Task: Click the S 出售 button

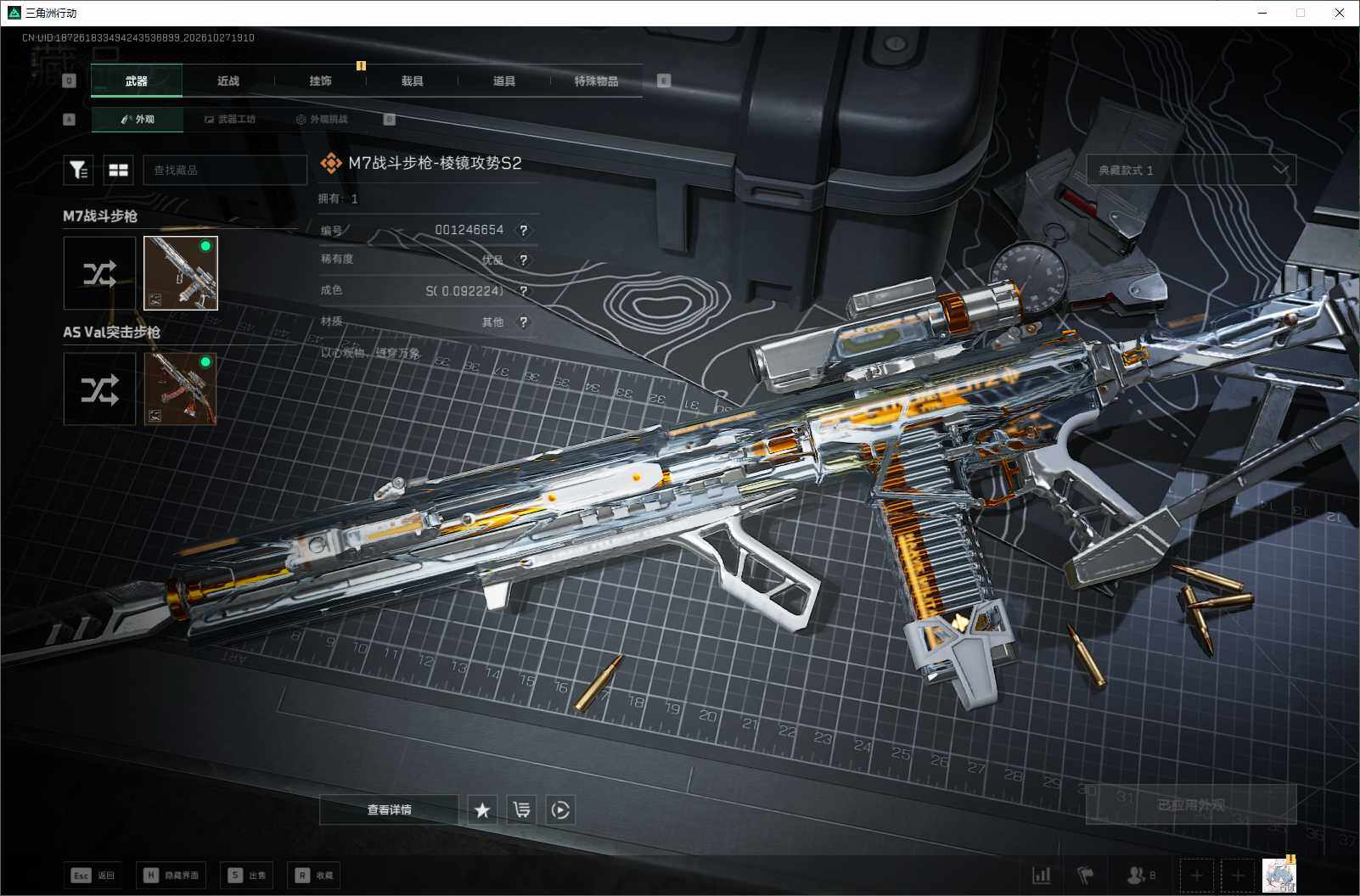Action: point(247,875)
